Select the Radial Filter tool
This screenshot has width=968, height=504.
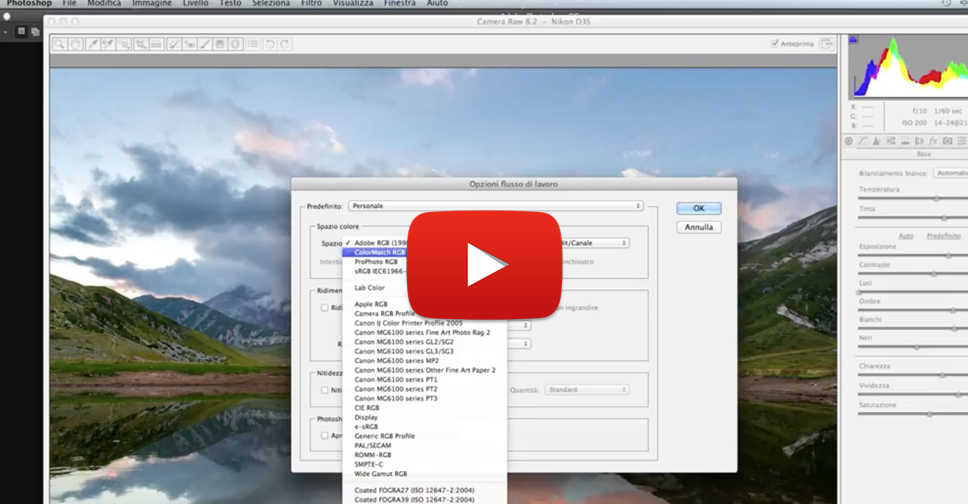click(x=235, y=44)
